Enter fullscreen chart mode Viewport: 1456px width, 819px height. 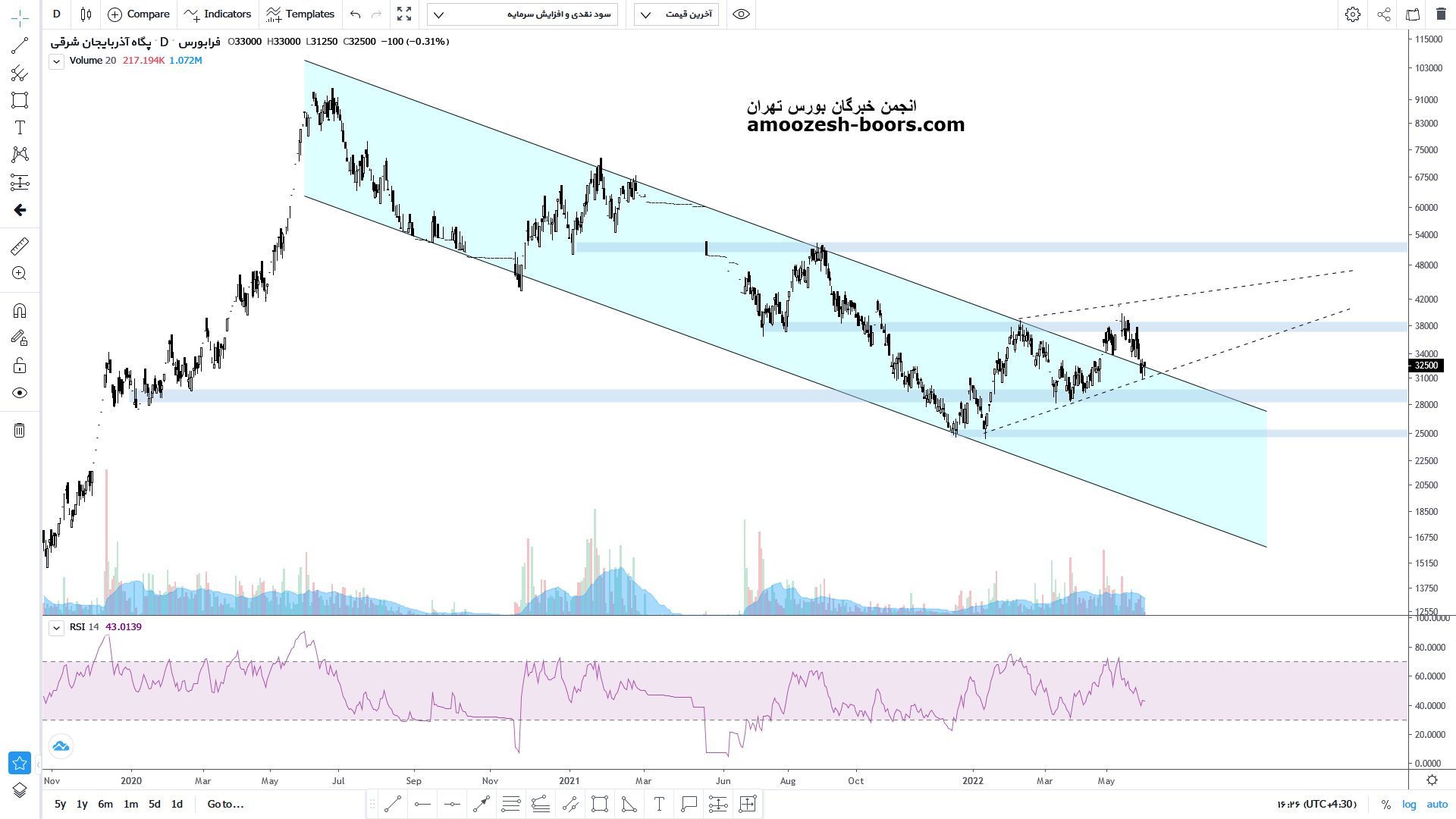404,14
